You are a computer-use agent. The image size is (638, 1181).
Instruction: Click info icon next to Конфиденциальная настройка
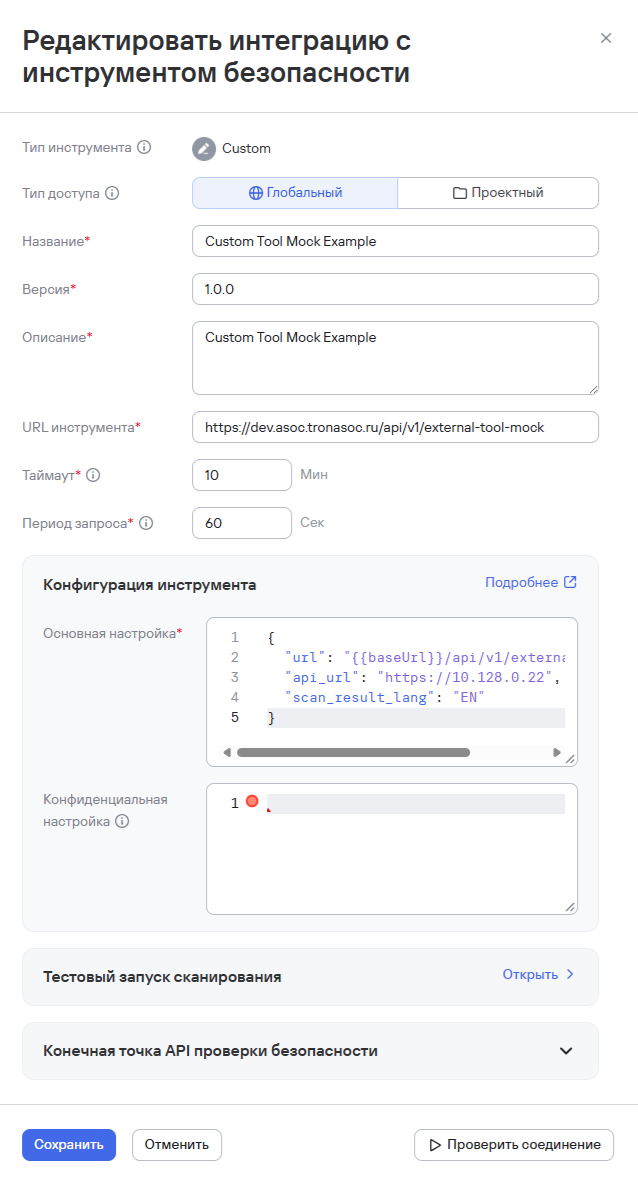pos(122,822)
